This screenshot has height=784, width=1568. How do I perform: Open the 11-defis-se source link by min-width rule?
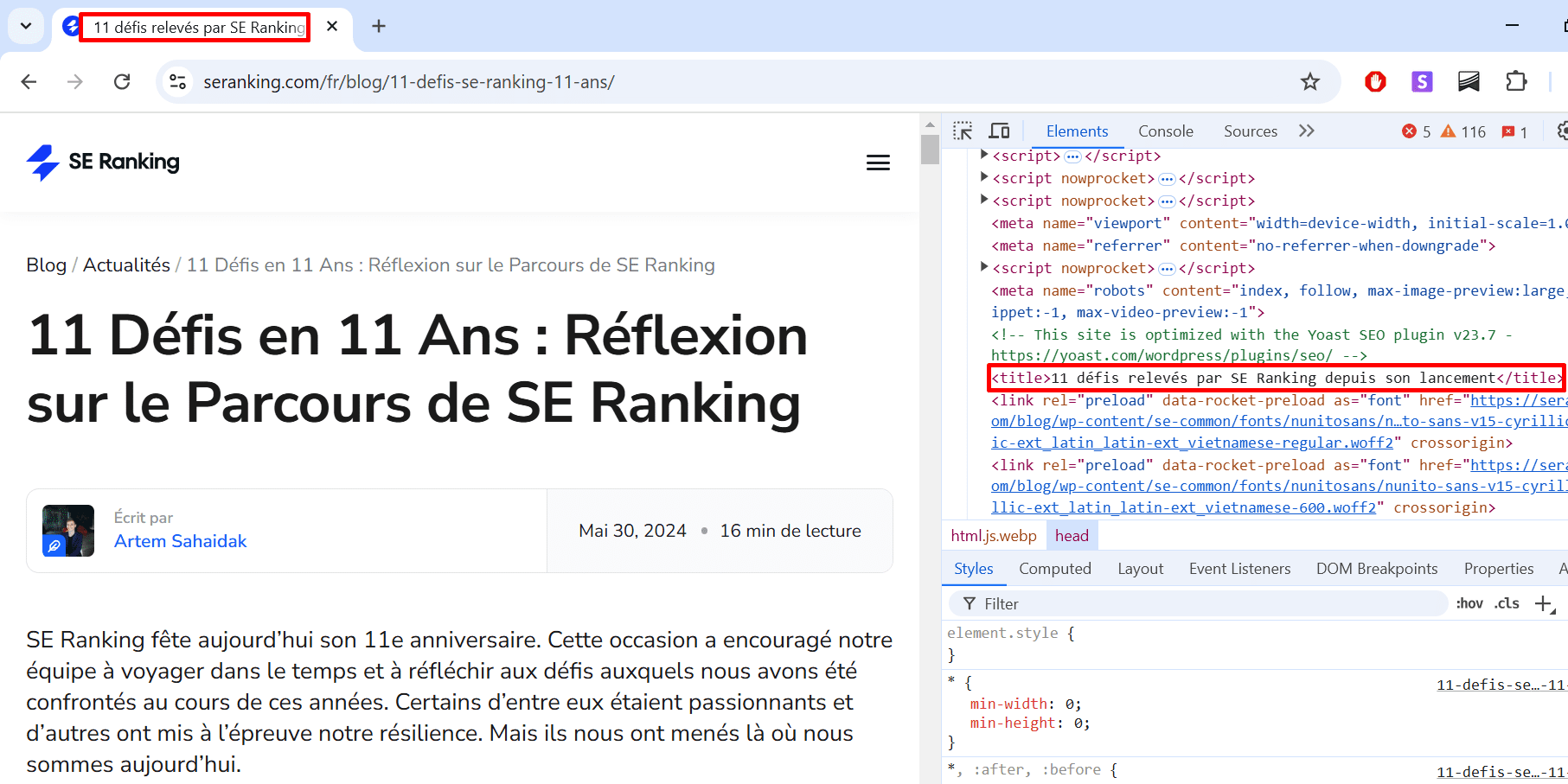point(1501,685)
